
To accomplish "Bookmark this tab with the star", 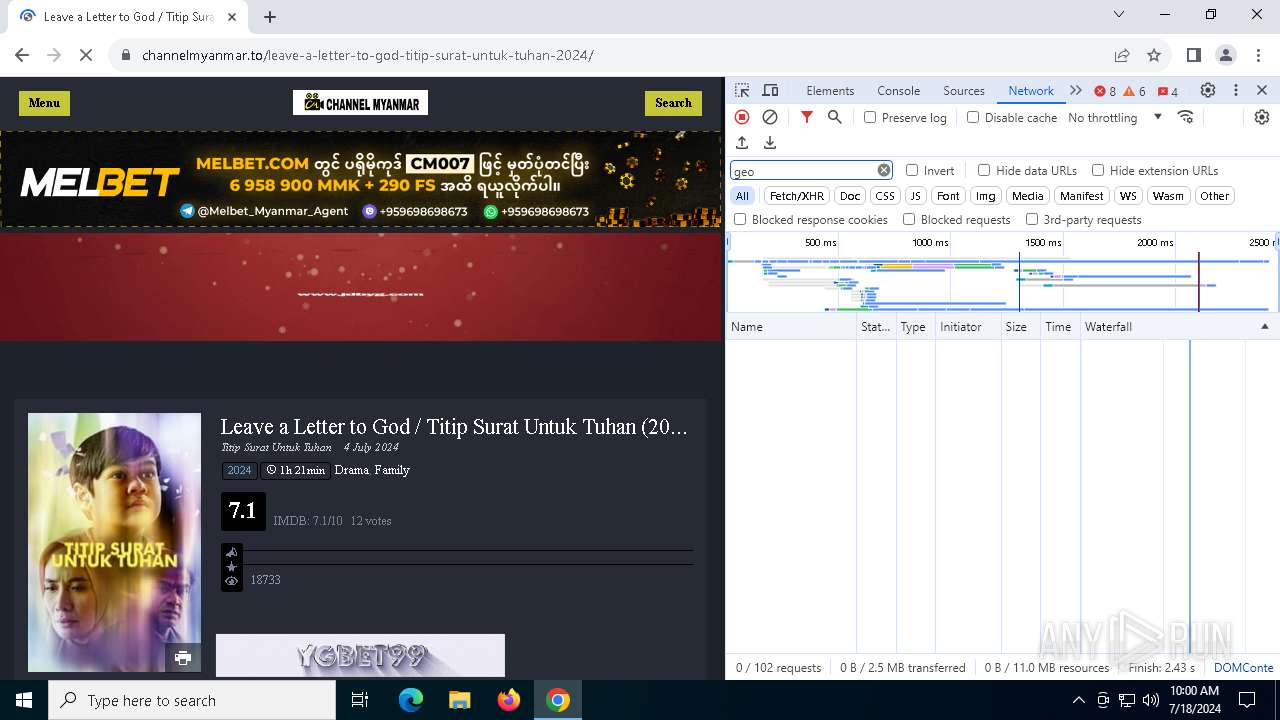I will (x=1154, y=55).
